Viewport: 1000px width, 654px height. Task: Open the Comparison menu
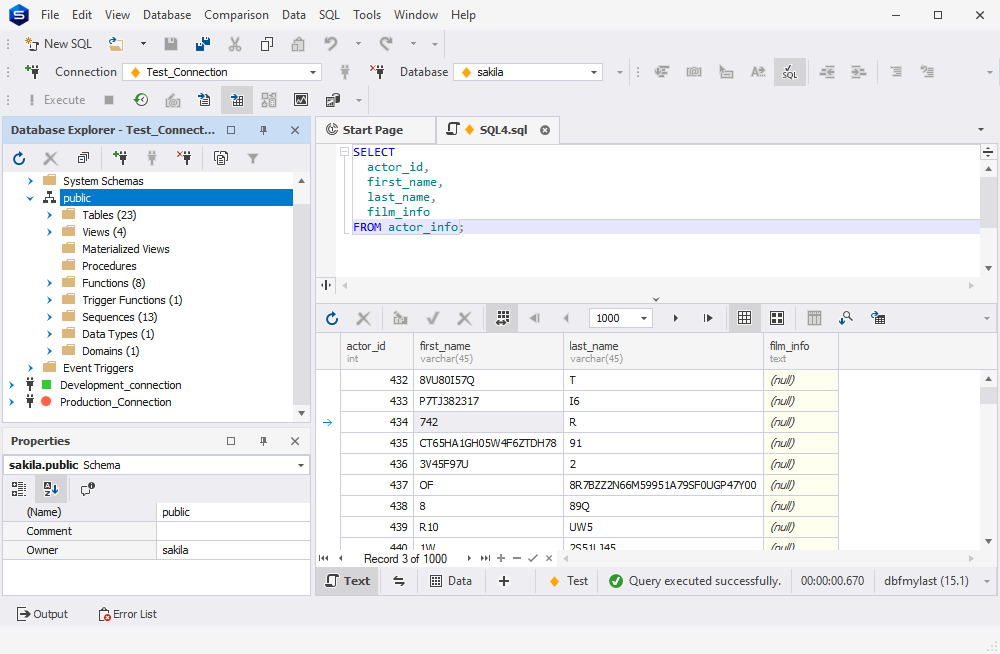236,15
